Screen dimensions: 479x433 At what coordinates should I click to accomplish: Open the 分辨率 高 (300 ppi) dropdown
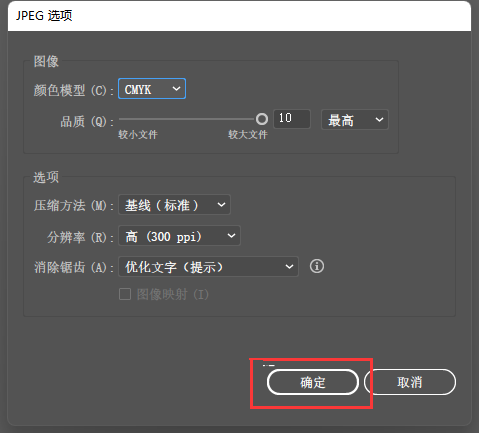pos(179,236)
